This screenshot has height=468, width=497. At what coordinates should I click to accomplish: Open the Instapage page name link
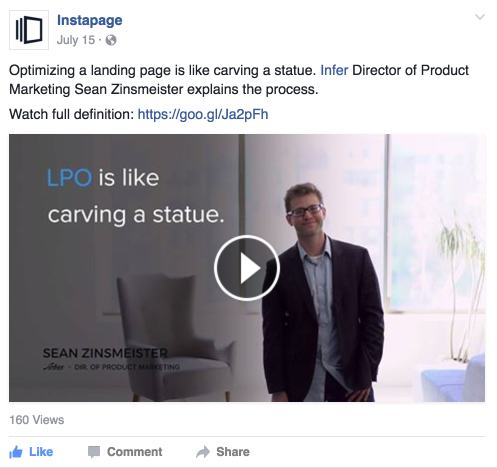(x=90, y=21)
